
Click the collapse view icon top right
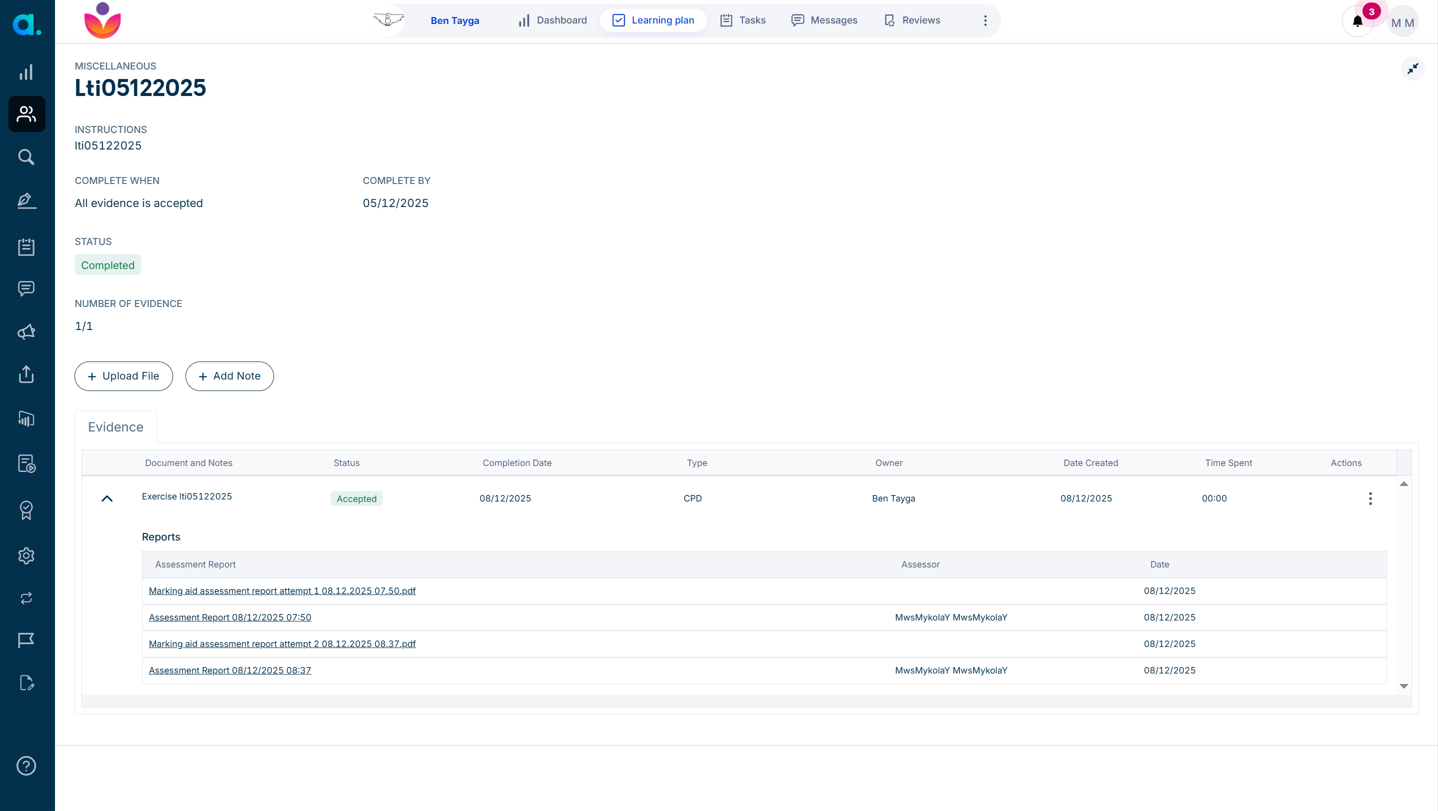pos(1413,68)
